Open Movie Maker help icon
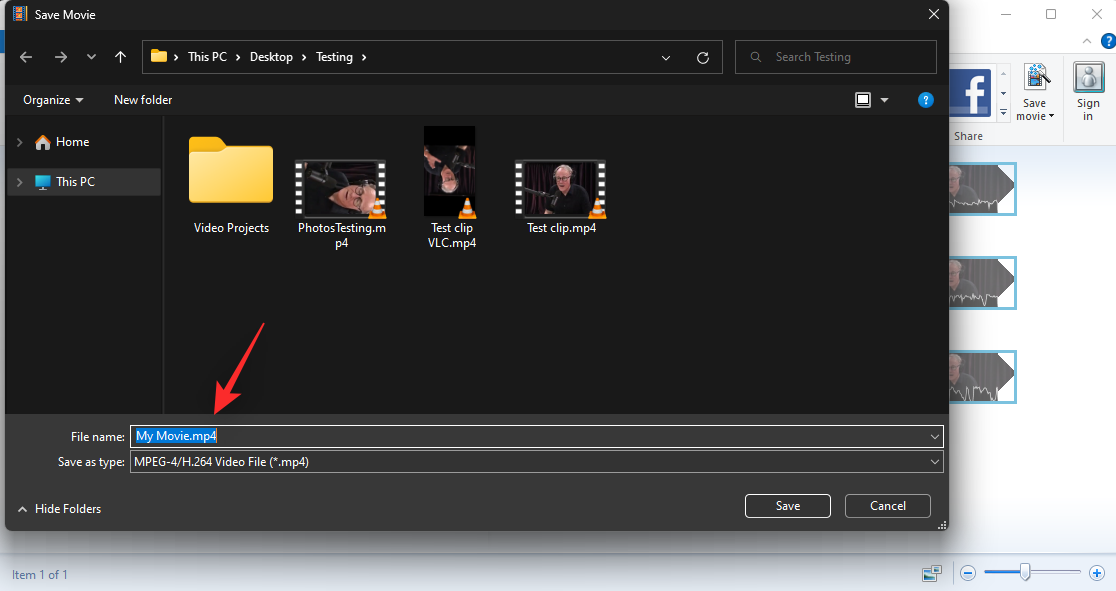 pyautogui.click(x=1109, y=41)
